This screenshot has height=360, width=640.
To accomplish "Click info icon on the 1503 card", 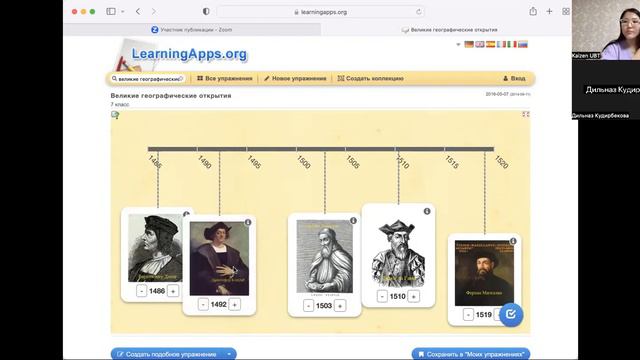I will (353, 220).
